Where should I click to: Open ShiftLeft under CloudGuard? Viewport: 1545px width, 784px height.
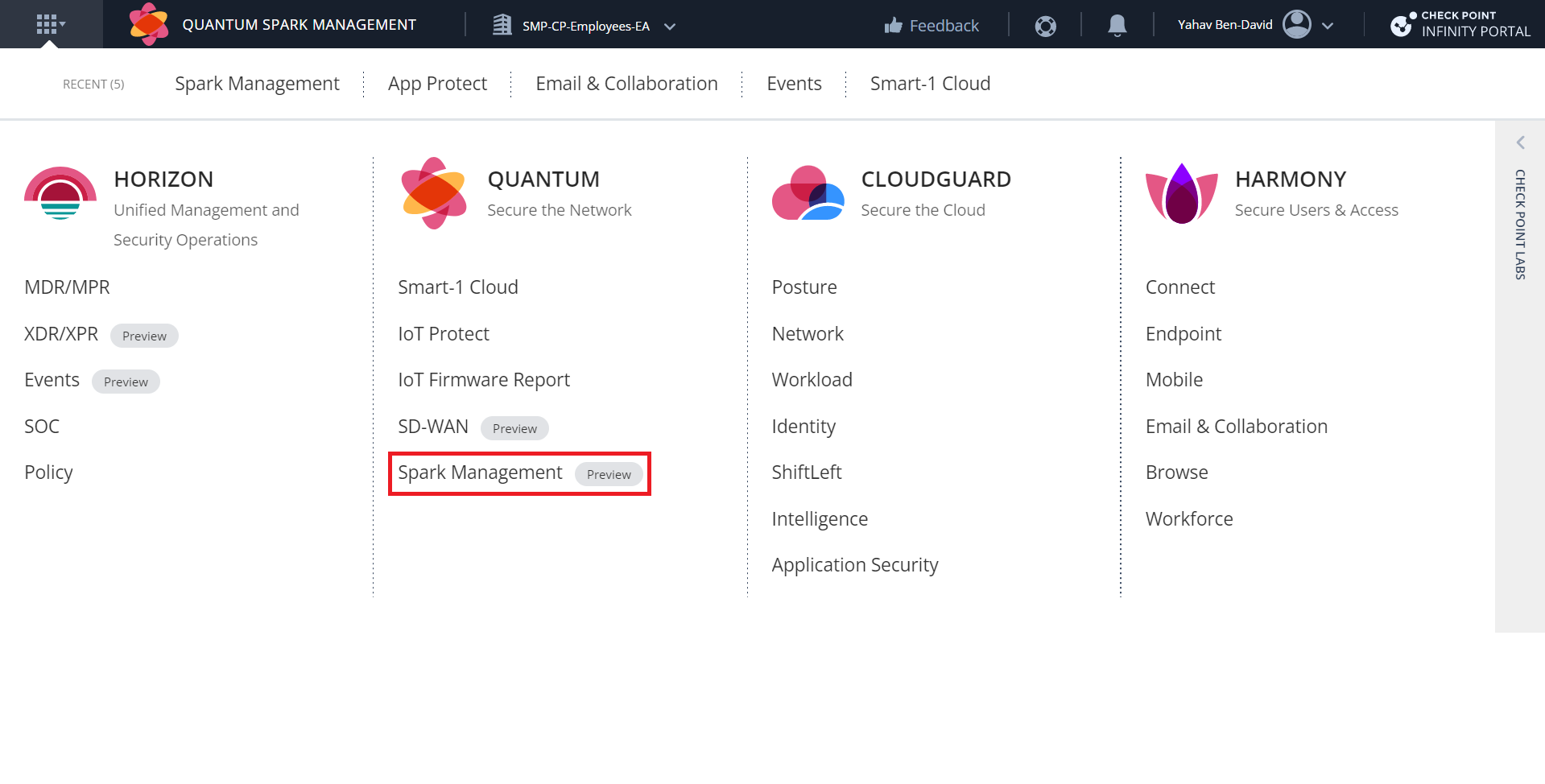807,472
